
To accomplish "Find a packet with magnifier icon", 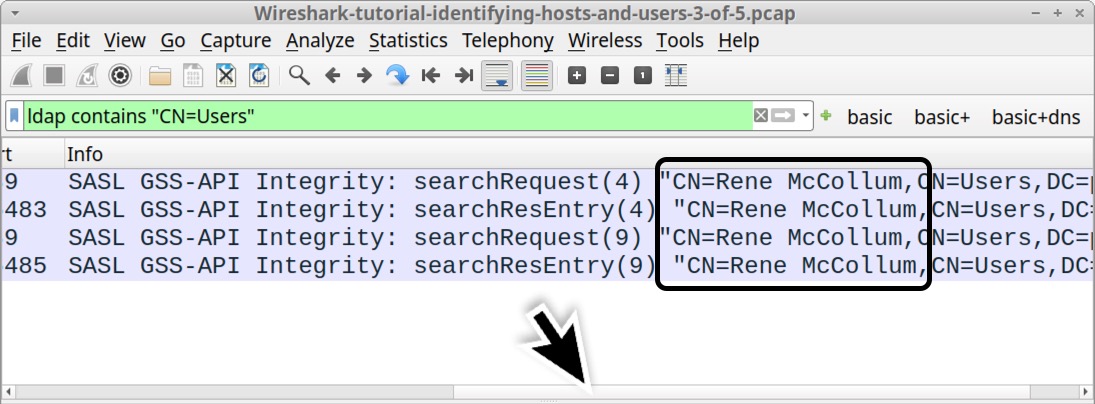I will (x=300, y=75).
